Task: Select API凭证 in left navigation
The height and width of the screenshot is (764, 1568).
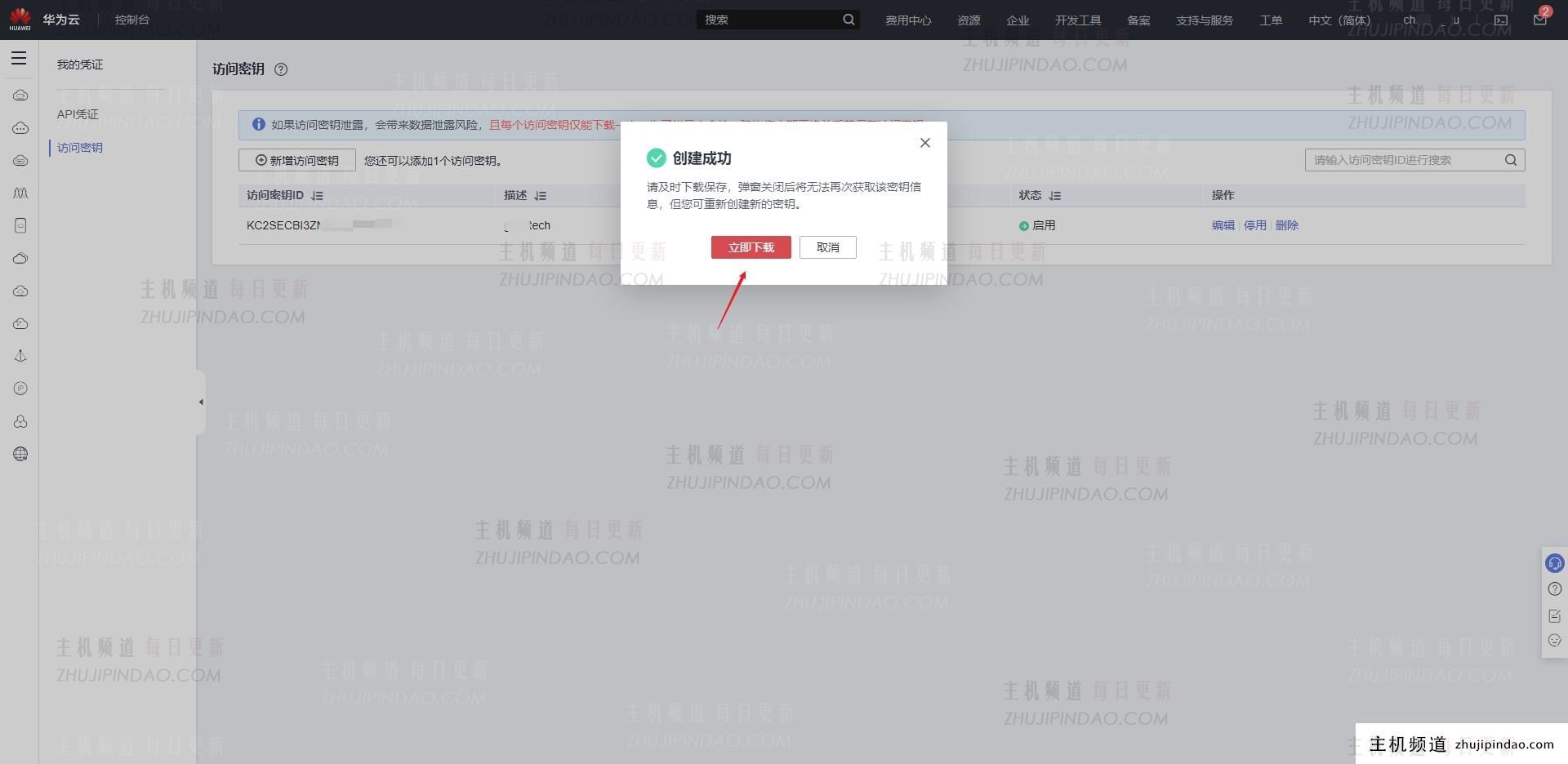Action: [78, 114]
